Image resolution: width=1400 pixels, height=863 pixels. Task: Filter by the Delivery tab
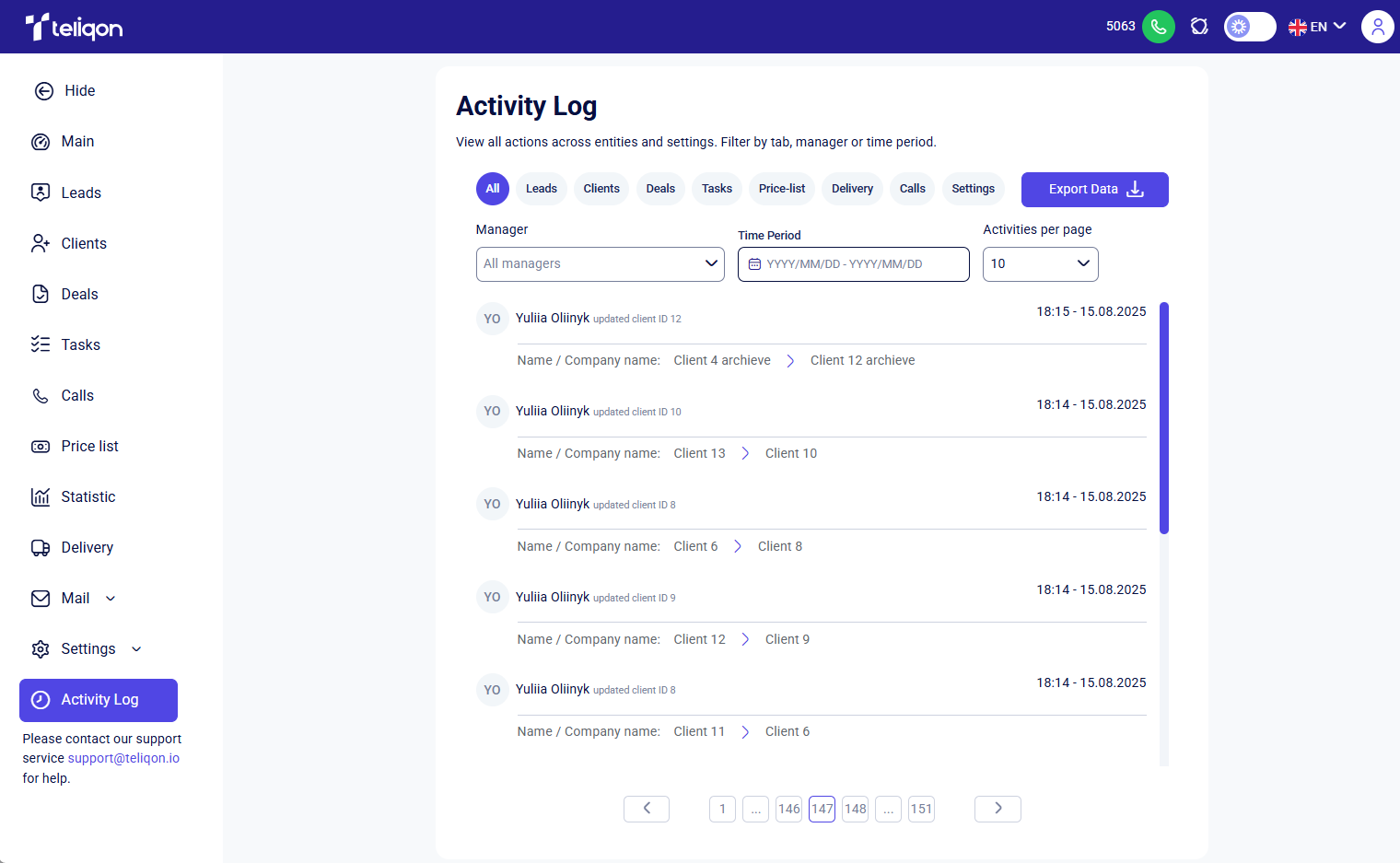[852, 189]
